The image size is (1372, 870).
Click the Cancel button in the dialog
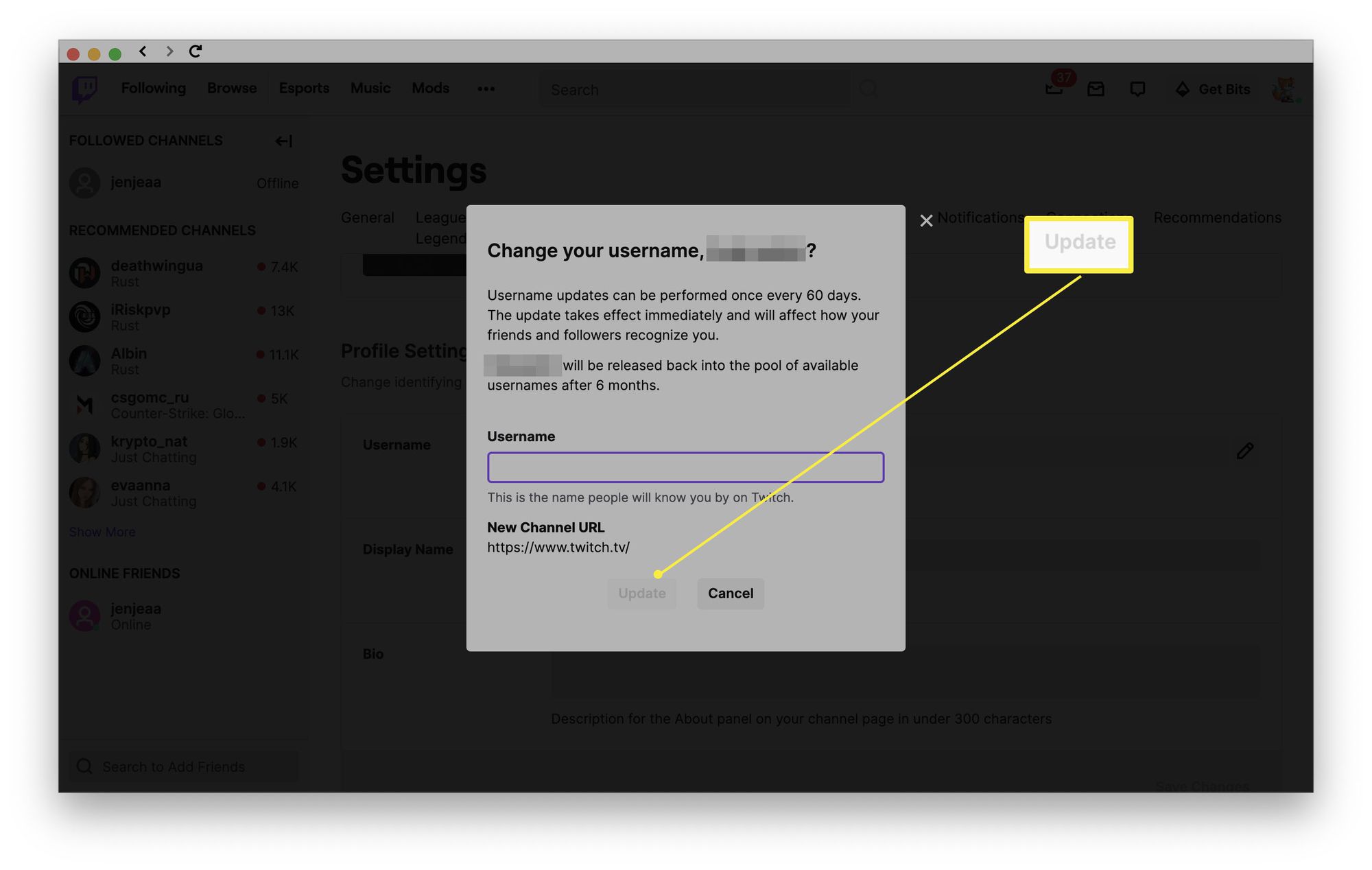pyautogui.click(x=731, y=593)
